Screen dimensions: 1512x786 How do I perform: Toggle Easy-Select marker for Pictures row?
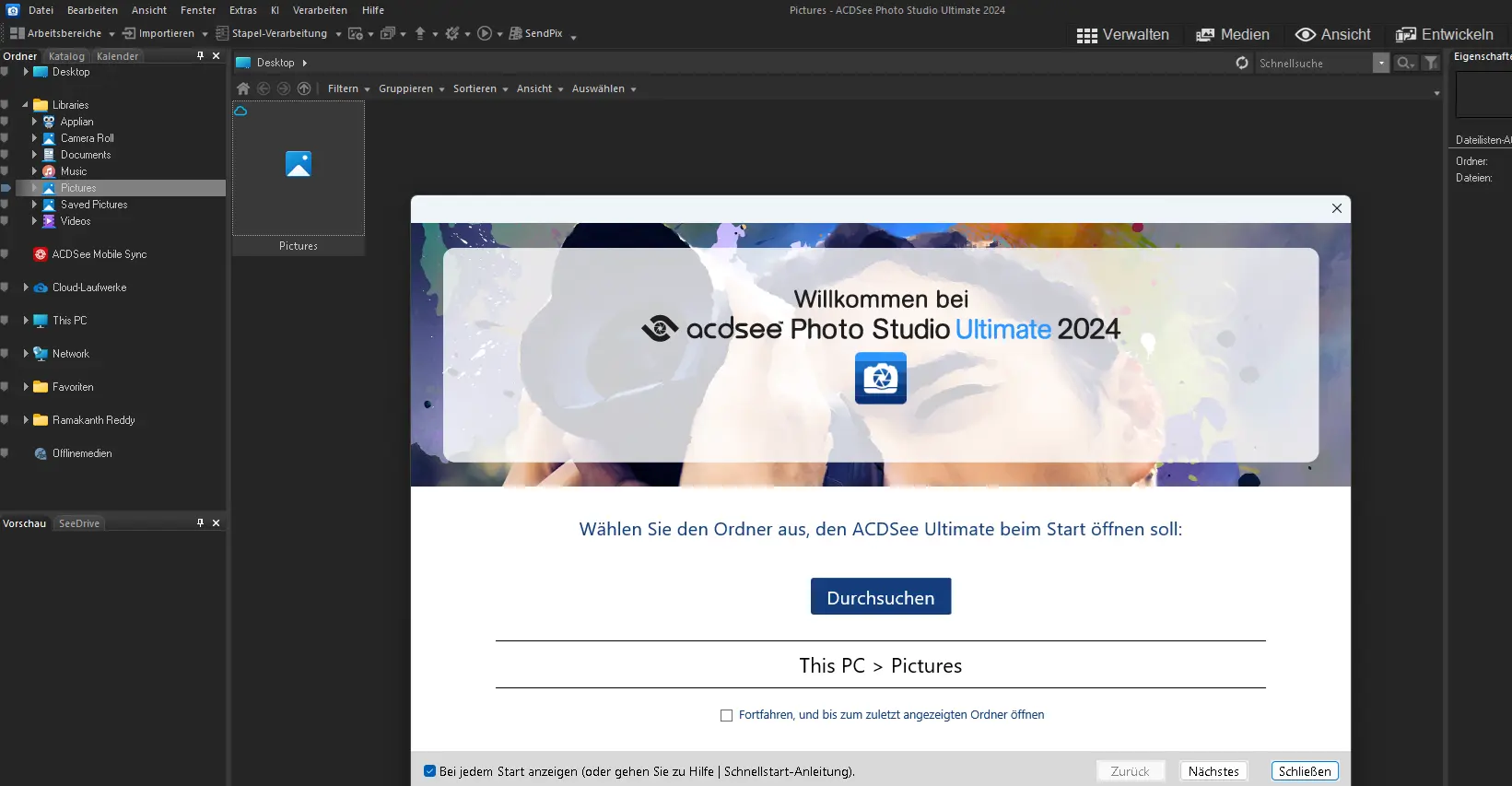coord(5,188)
